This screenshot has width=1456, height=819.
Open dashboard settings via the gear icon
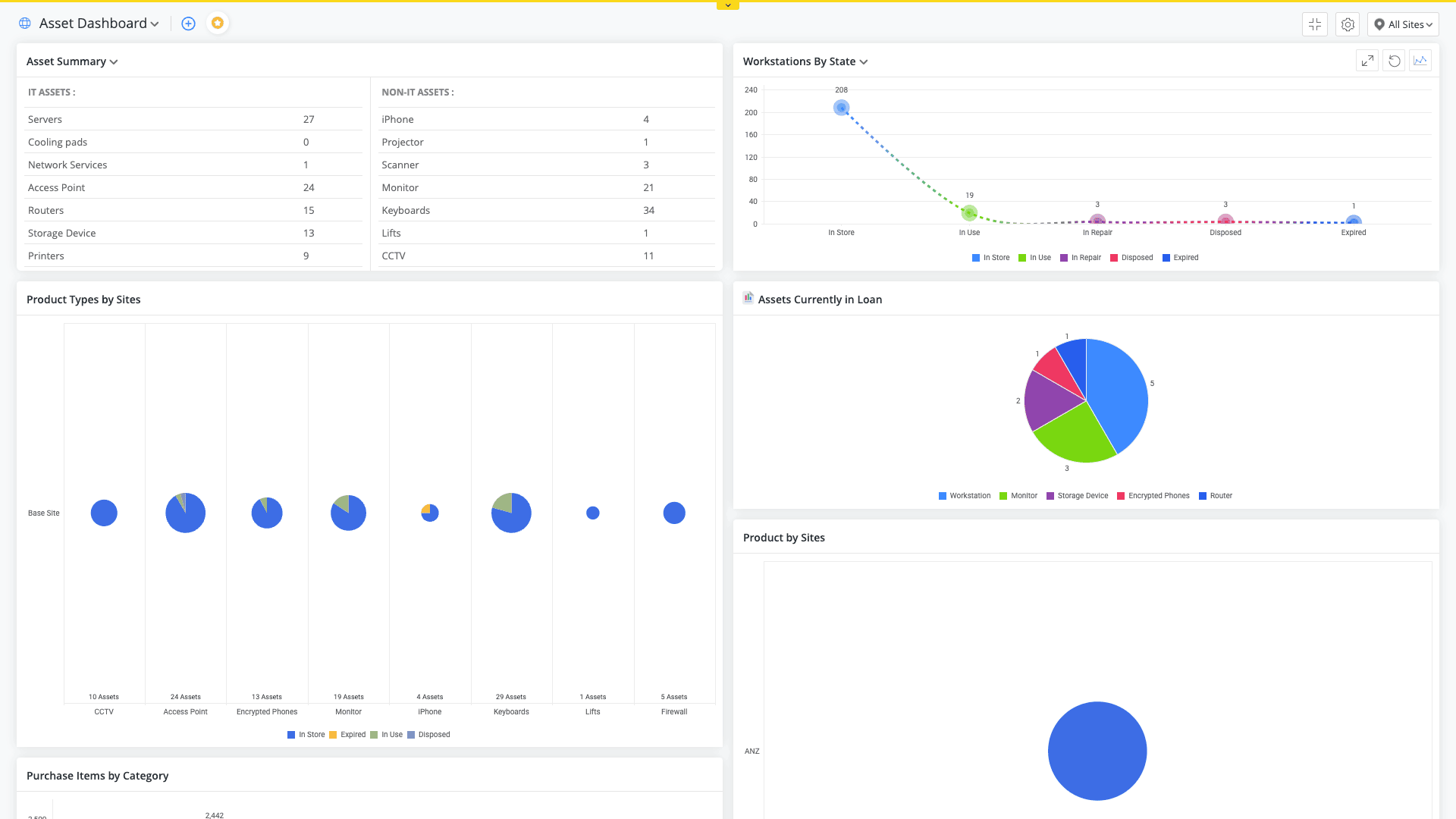click(x=1347, y=24)
